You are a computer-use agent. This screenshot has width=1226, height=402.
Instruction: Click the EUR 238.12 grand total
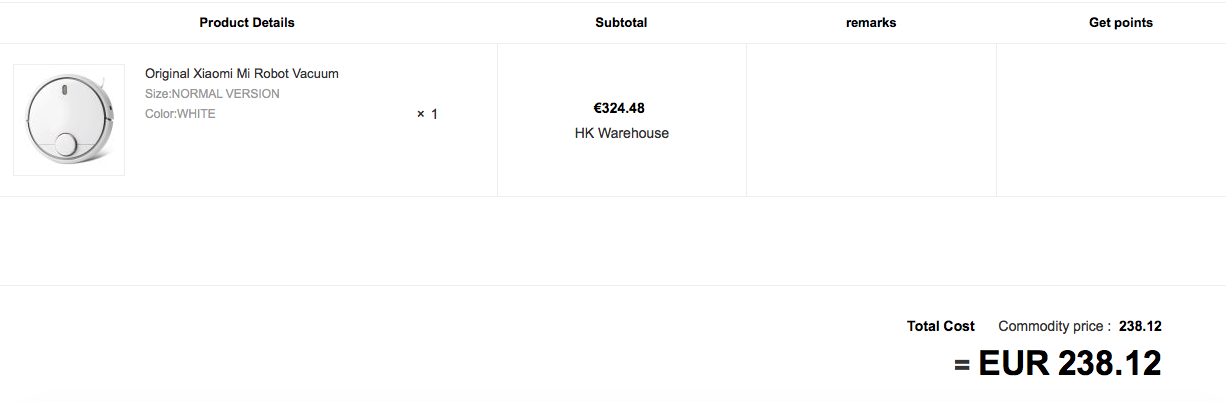[x=1070, y=363]
